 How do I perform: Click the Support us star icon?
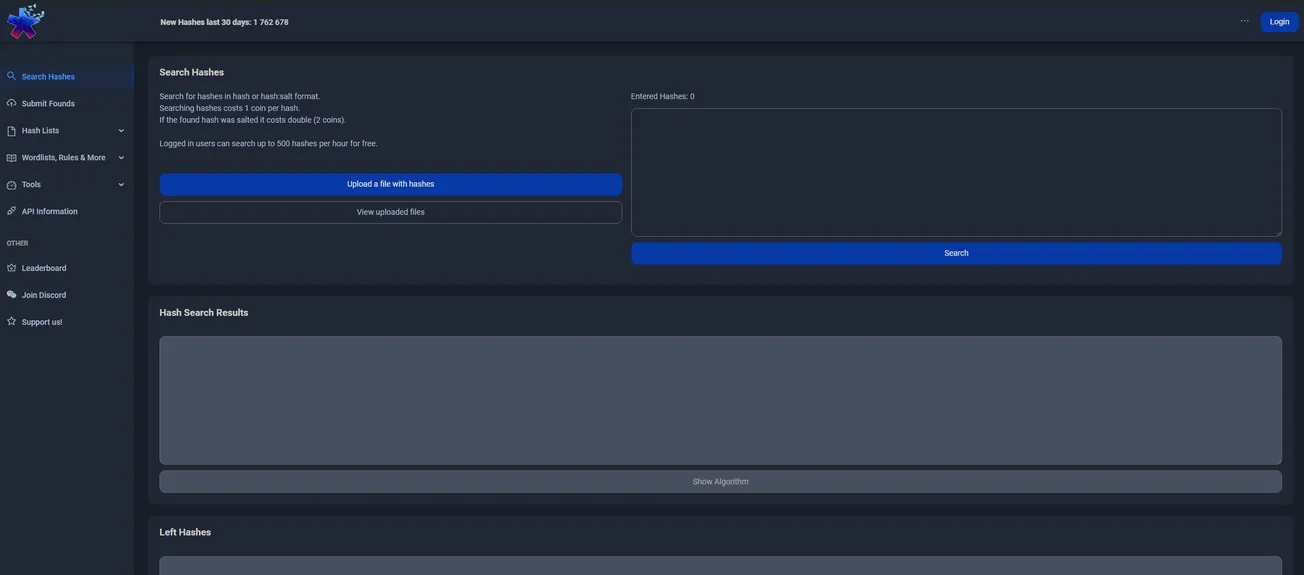coord(11,322)
